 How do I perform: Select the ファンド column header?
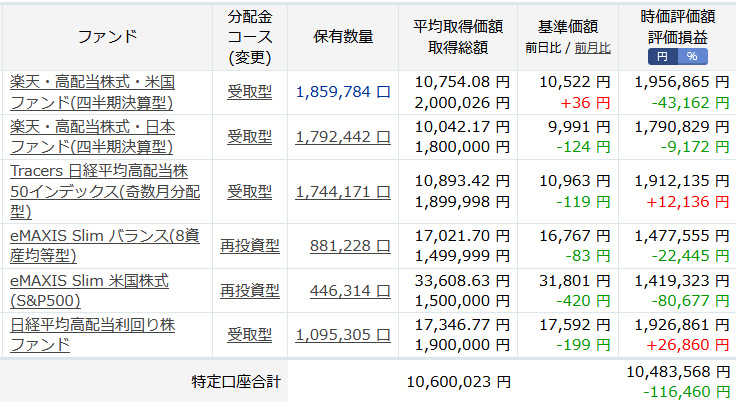coord(107,37)
